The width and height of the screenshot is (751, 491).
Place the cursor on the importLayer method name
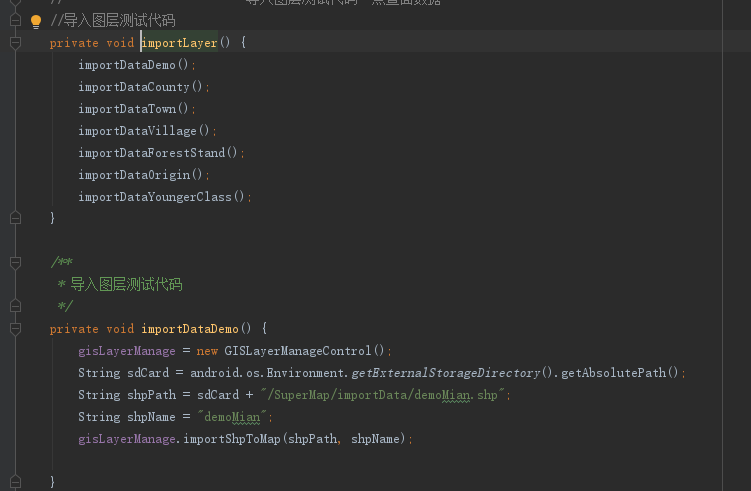(180, 43)
